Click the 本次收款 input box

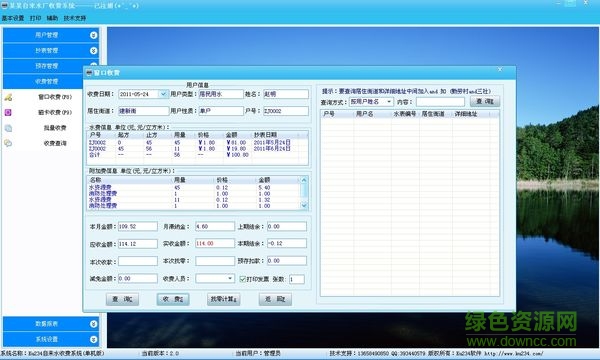click(x=137, y=261)
